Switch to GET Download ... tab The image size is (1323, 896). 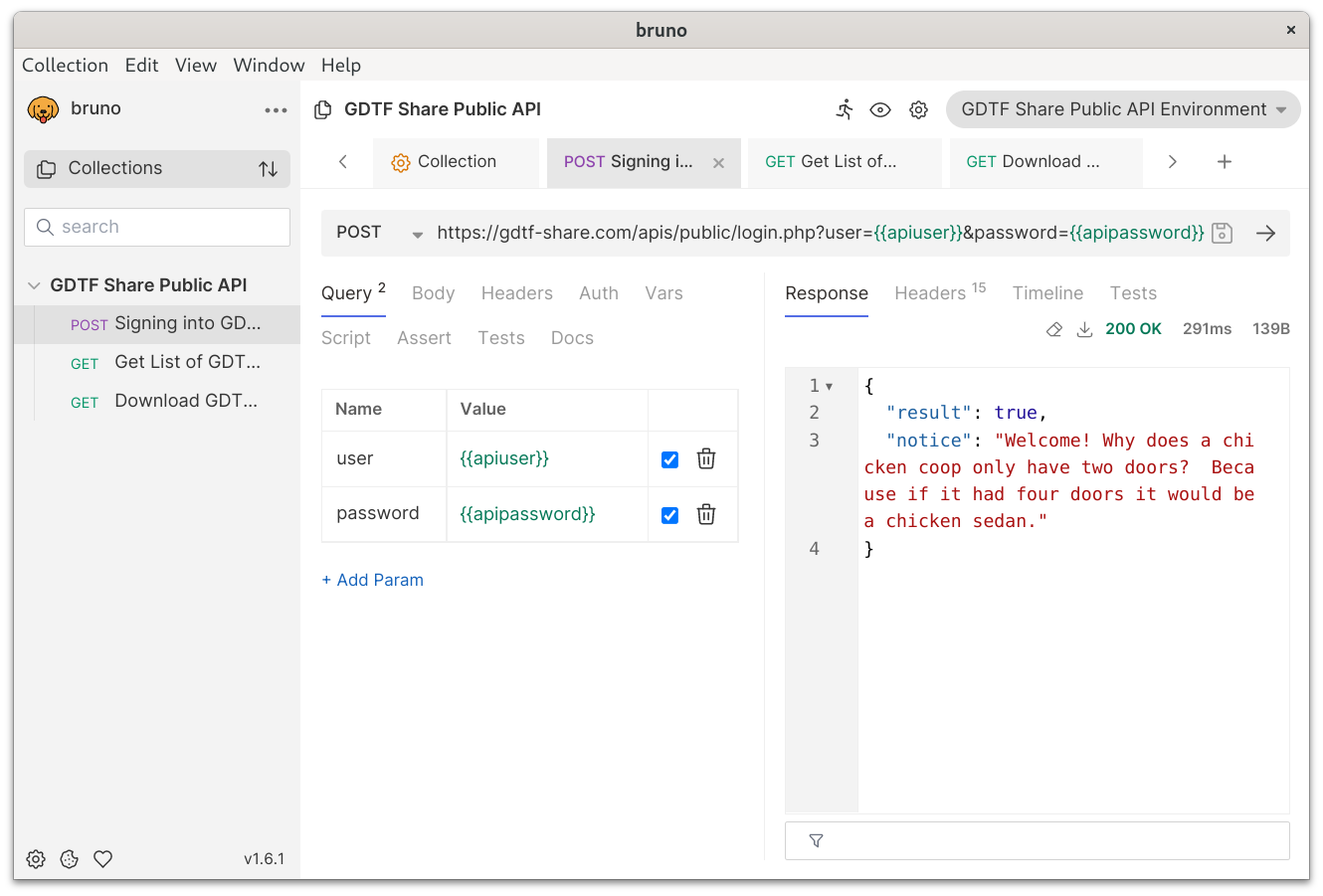1045,162
